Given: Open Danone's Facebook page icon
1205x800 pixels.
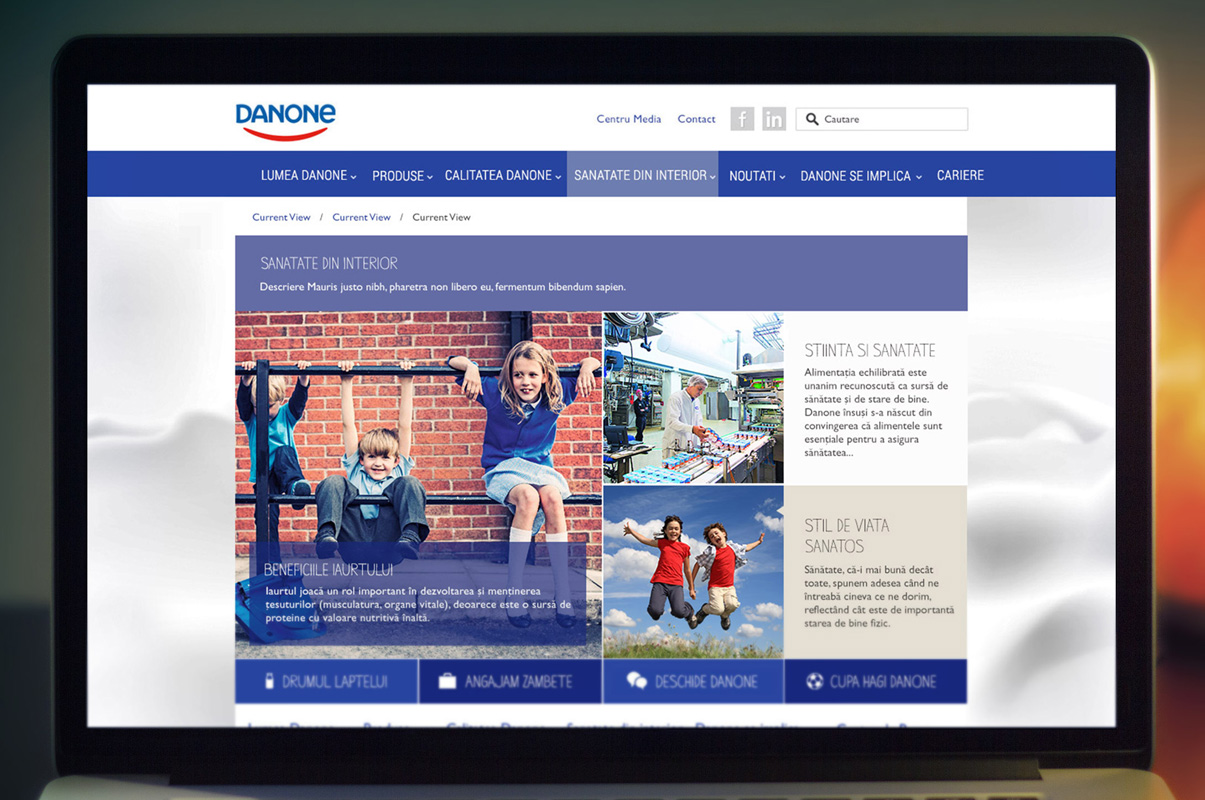Looking at the screenshot, I should click(x=742, y=119).
